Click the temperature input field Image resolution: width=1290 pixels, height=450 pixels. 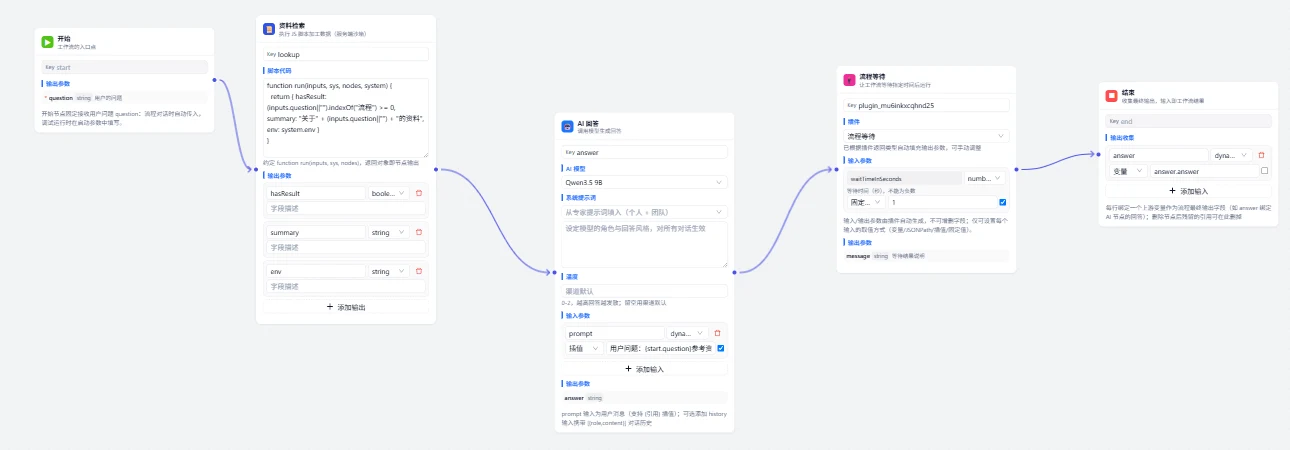(645, 291)
